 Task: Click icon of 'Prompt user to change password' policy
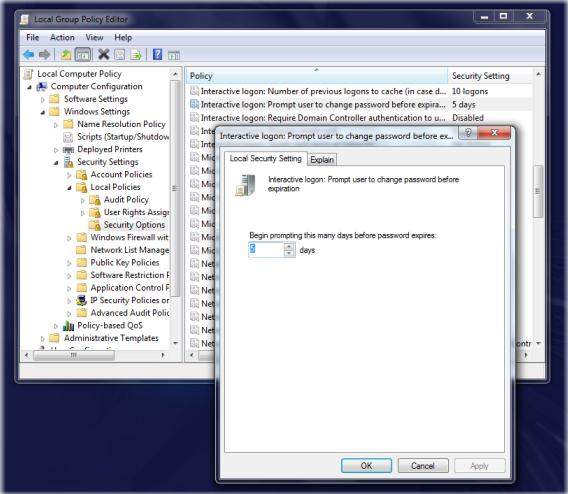[x=195, y=104]
